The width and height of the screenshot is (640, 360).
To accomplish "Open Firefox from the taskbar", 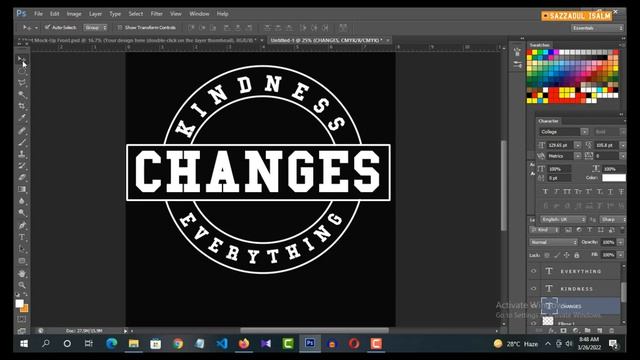I will (x=244, y=344).
